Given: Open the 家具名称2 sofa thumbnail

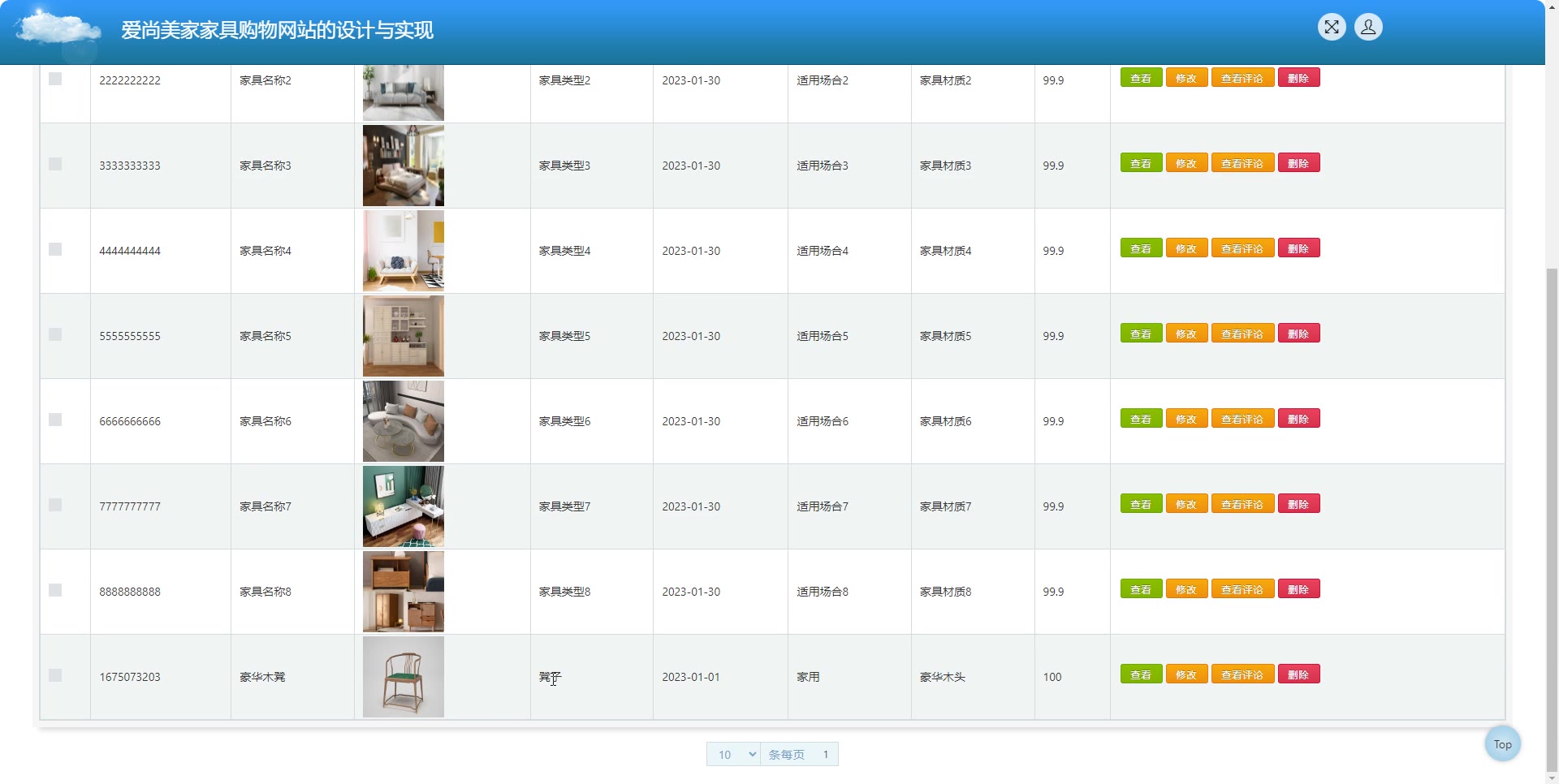Looking at the screenshot, I should click(x=404, y=93).
